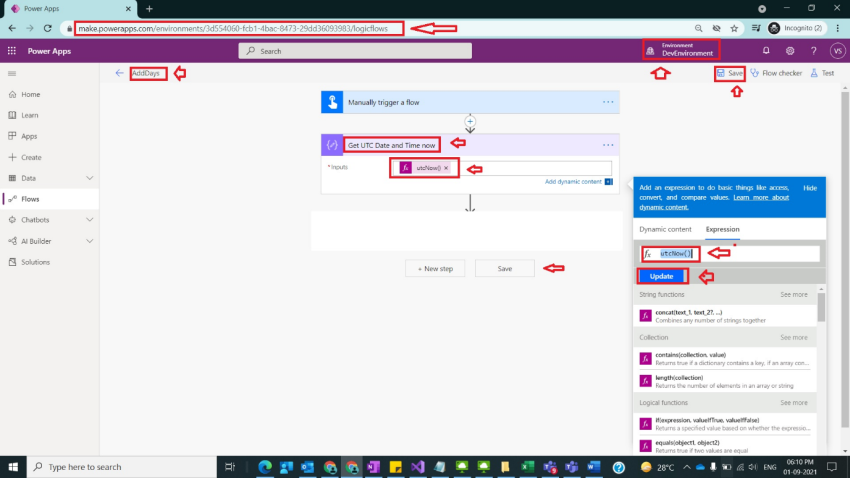Open Excel from the taskbar
850x478 pixels.
[527, 467]
